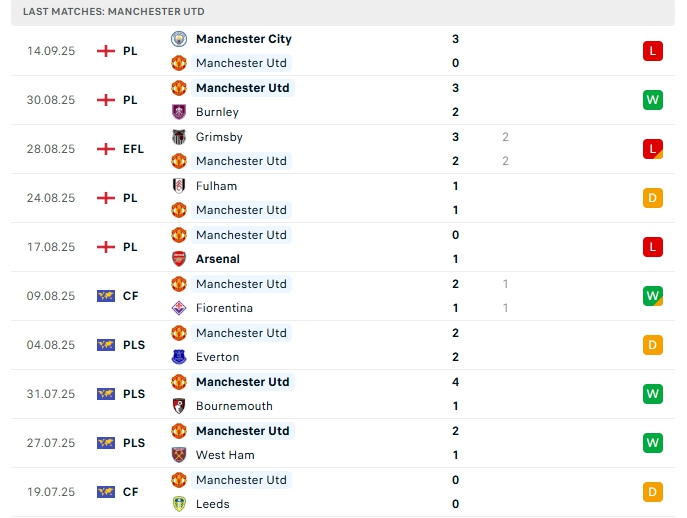The width and height of the screenshot is (687, 518).
Task: Click the Leeds club crest icon
Action: pos(179,504)
